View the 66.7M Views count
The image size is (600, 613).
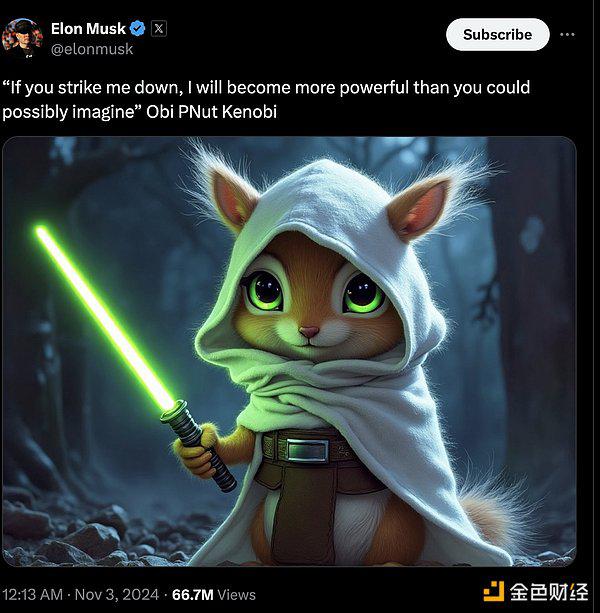[x=214, y=595]
